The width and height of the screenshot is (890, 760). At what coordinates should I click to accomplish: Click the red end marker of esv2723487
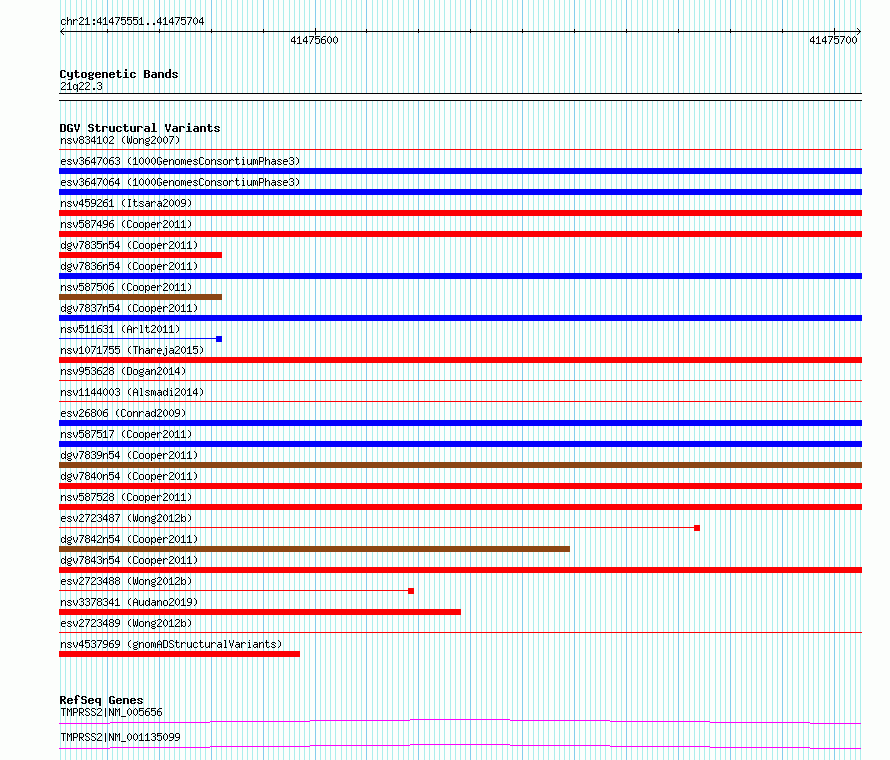coord(697,528)
